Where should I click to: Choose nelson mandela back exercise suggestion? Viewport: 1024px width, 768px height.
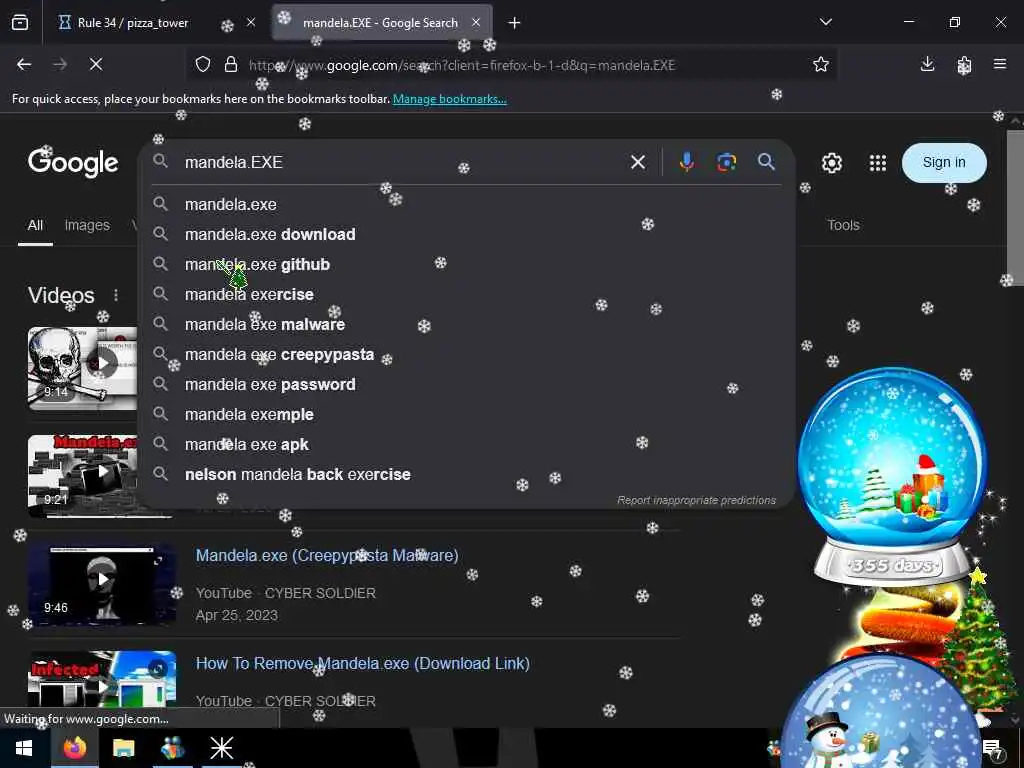pos(467,475)
